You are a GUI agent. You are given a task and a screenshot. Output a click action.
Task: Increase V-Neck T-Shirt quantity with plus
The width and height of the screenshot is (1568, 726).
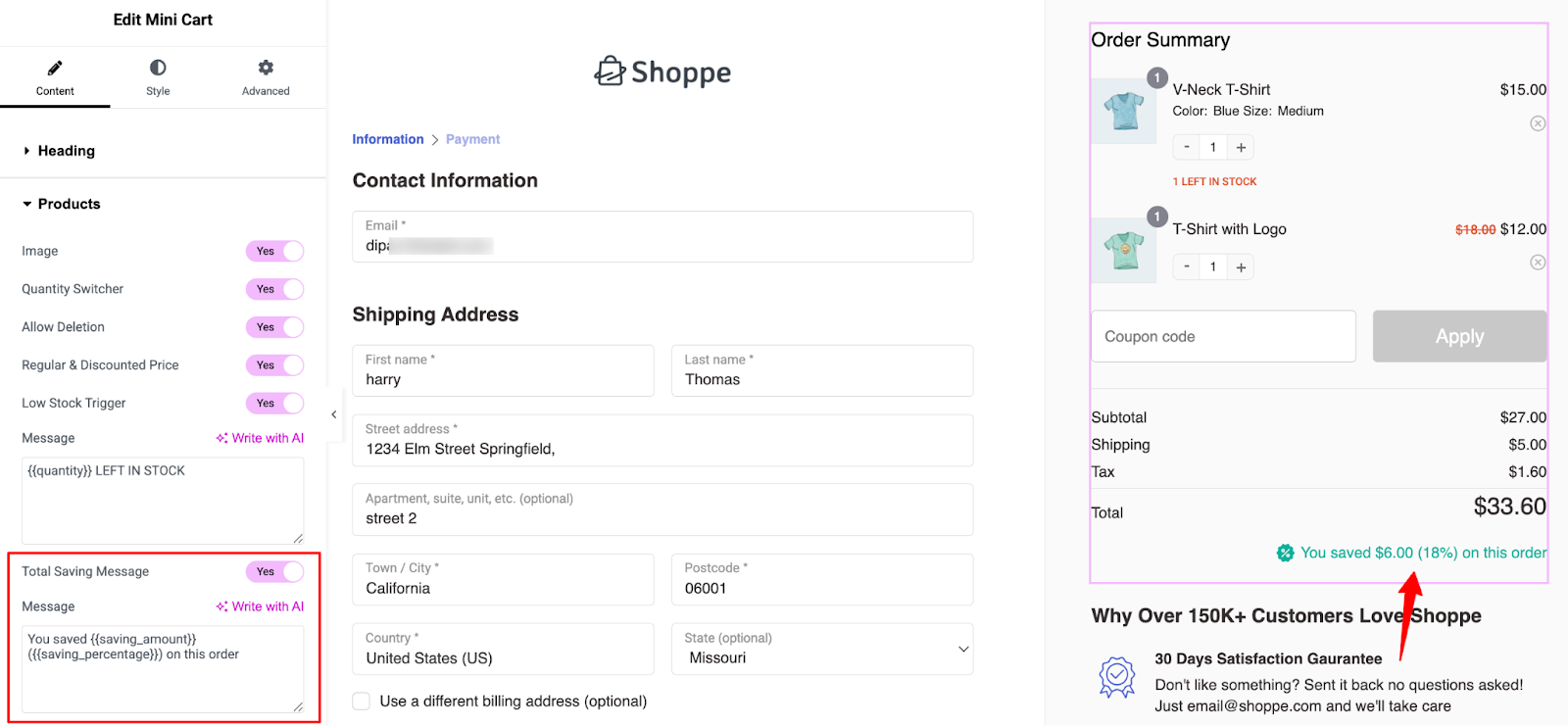point(1241,148)
